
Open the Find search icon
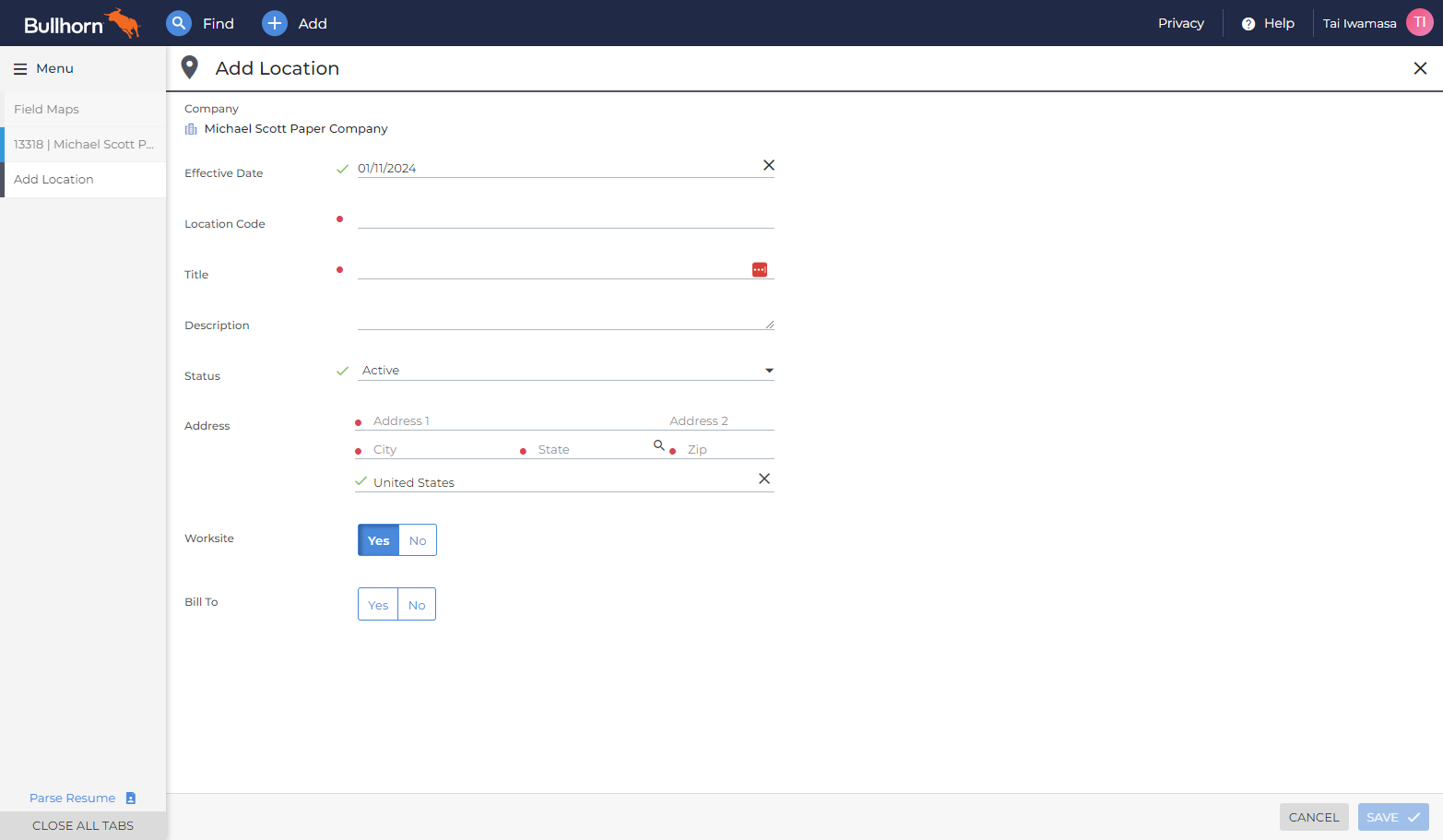pos(179,23)
